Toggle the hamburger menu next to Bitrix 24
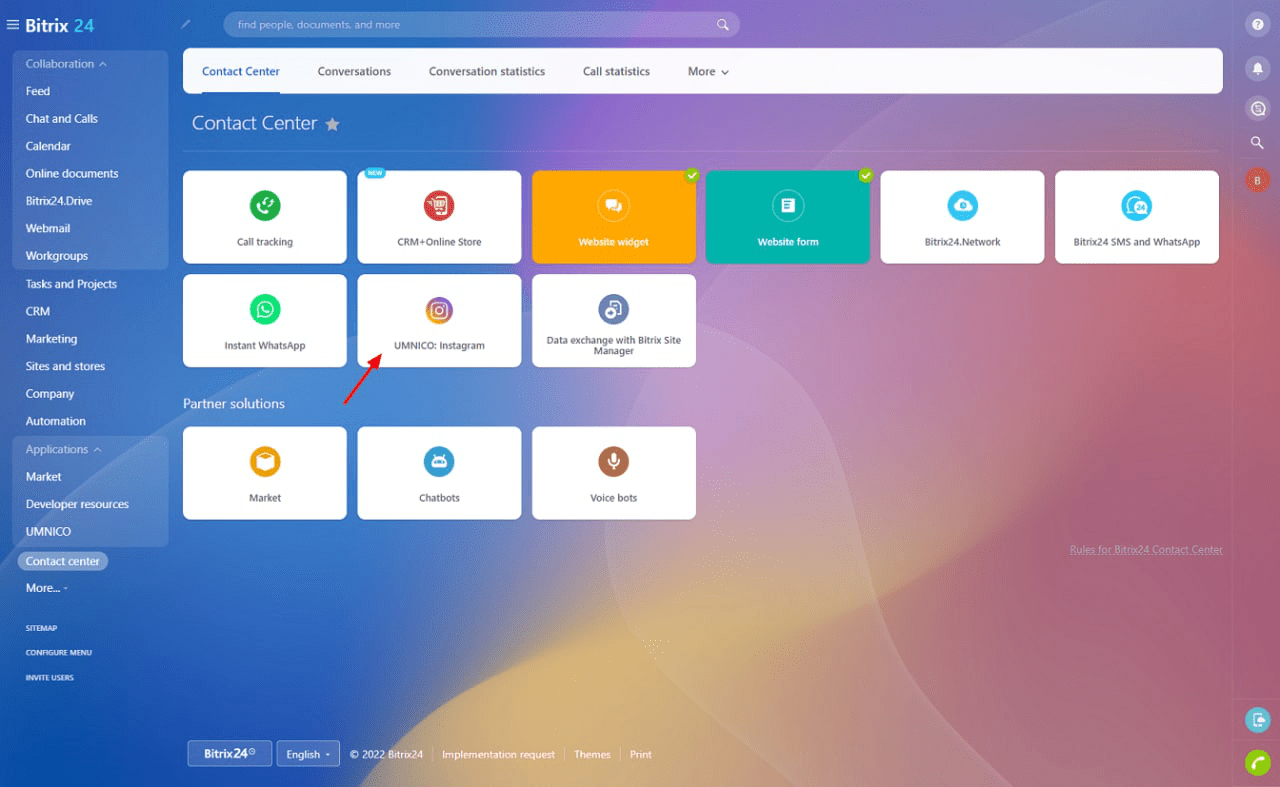The height and width of the screenshot is (787, 1280). [13, 25]
